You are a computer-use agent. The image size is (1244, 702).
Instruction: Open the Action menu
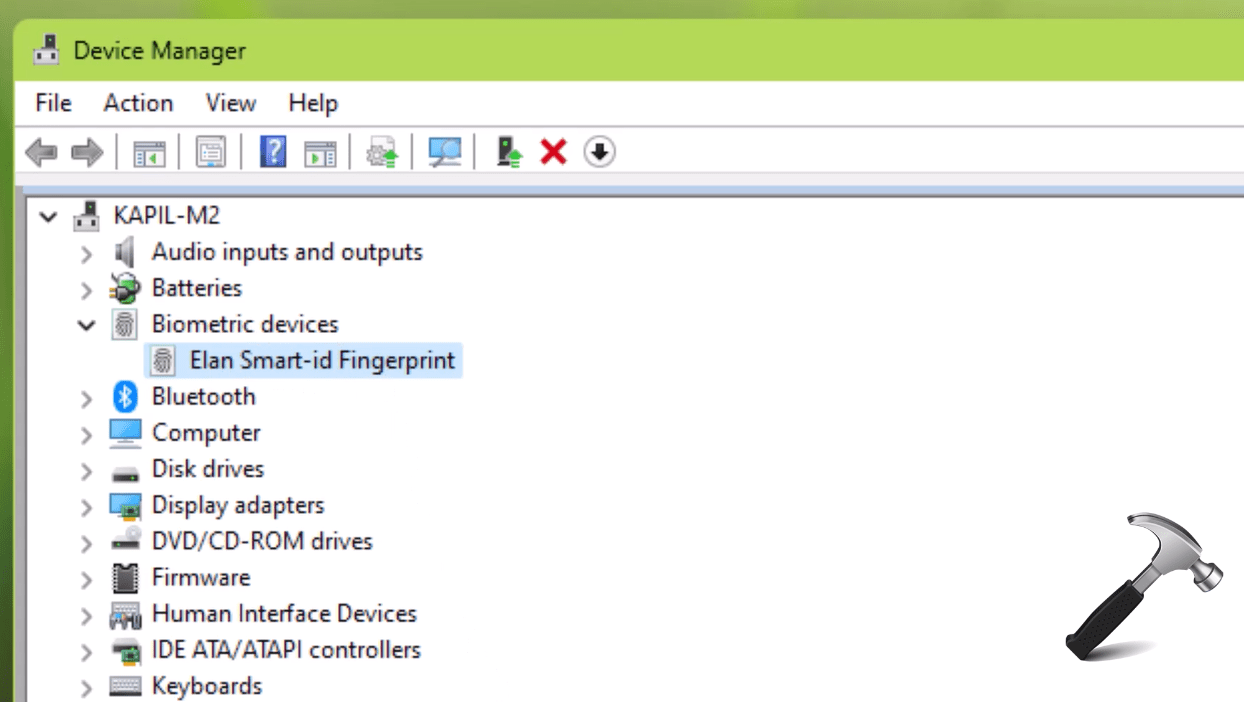click(x=138, y=103)
